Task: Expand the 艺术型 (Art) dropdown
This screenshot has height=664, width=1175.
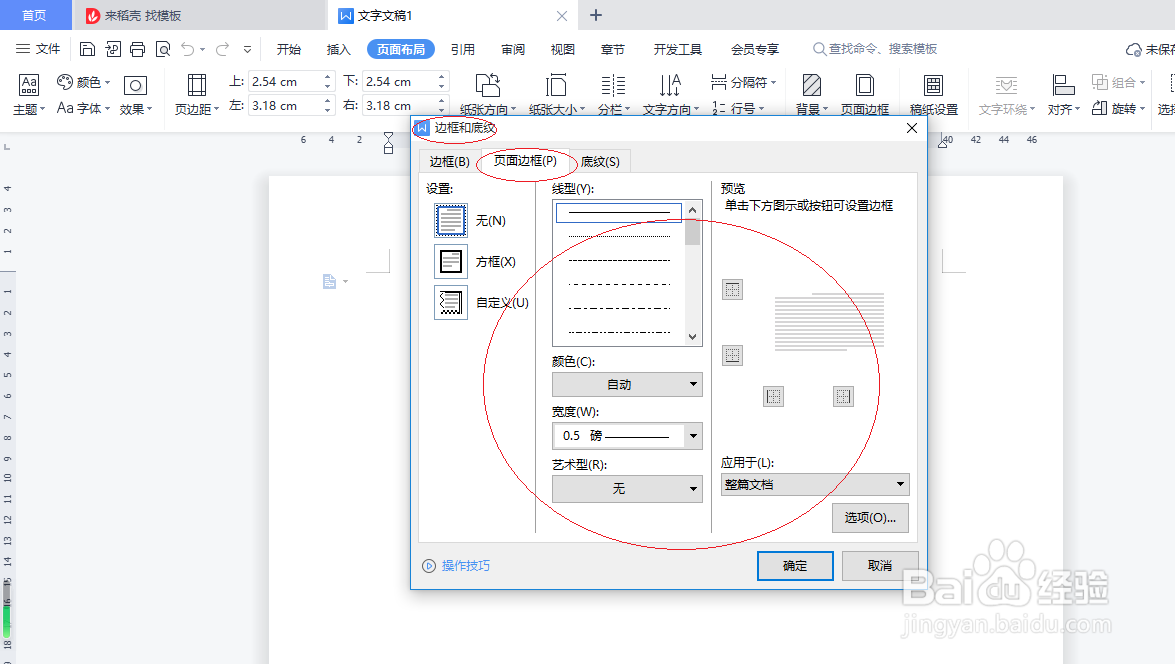Action: coord(692,489)
